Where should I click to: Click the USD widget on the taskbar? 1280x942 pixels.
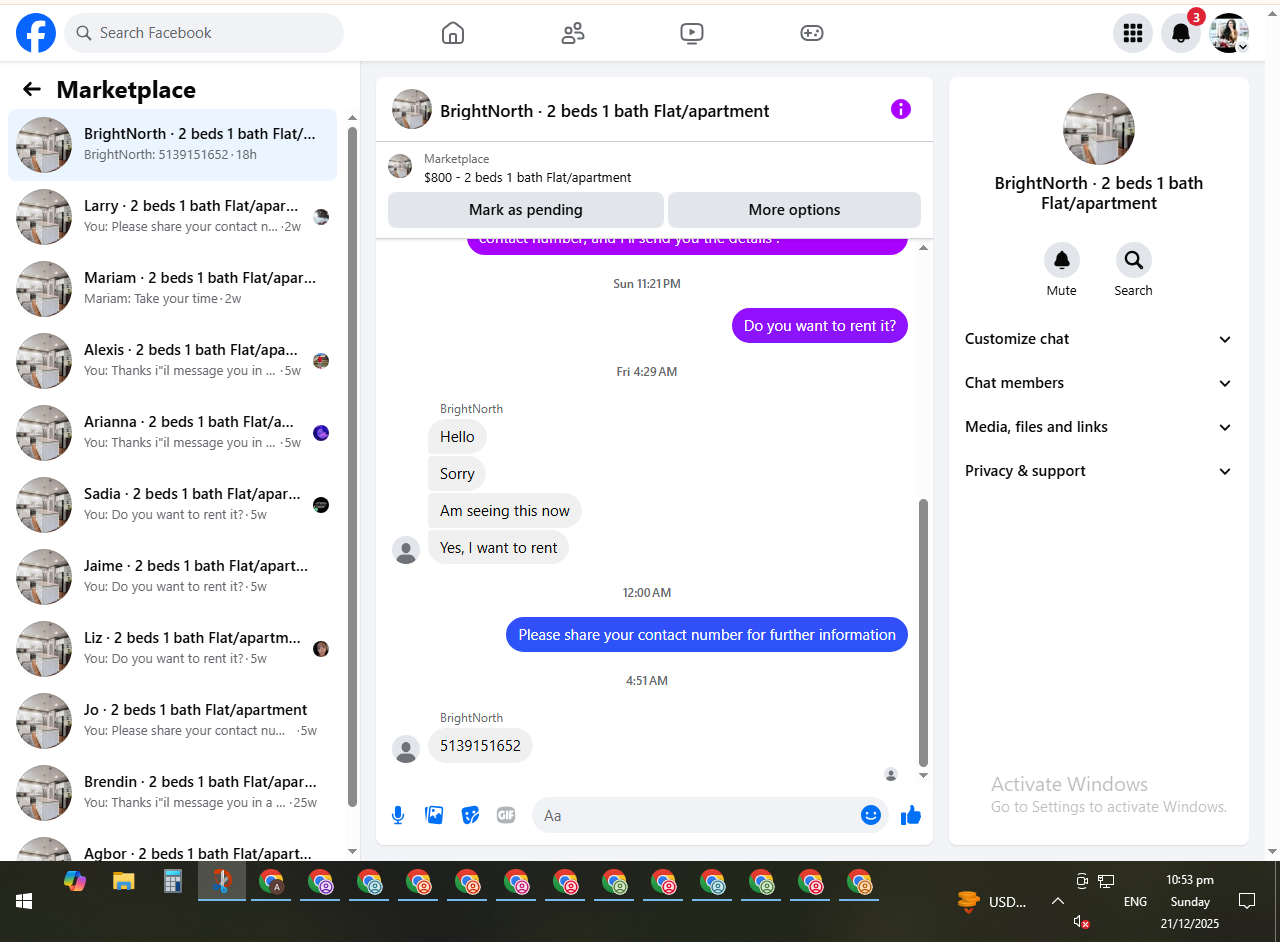coord(991,902)
